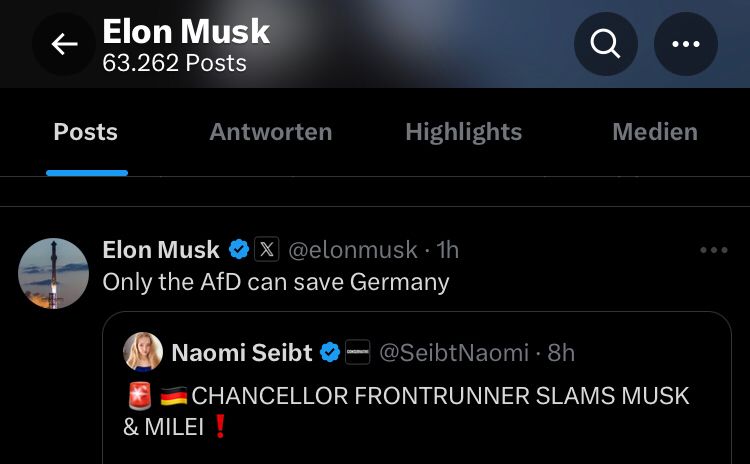750x464 pixels.
Task: Click Elon Musk's rocket profile picture
Action: pos(54,273)
